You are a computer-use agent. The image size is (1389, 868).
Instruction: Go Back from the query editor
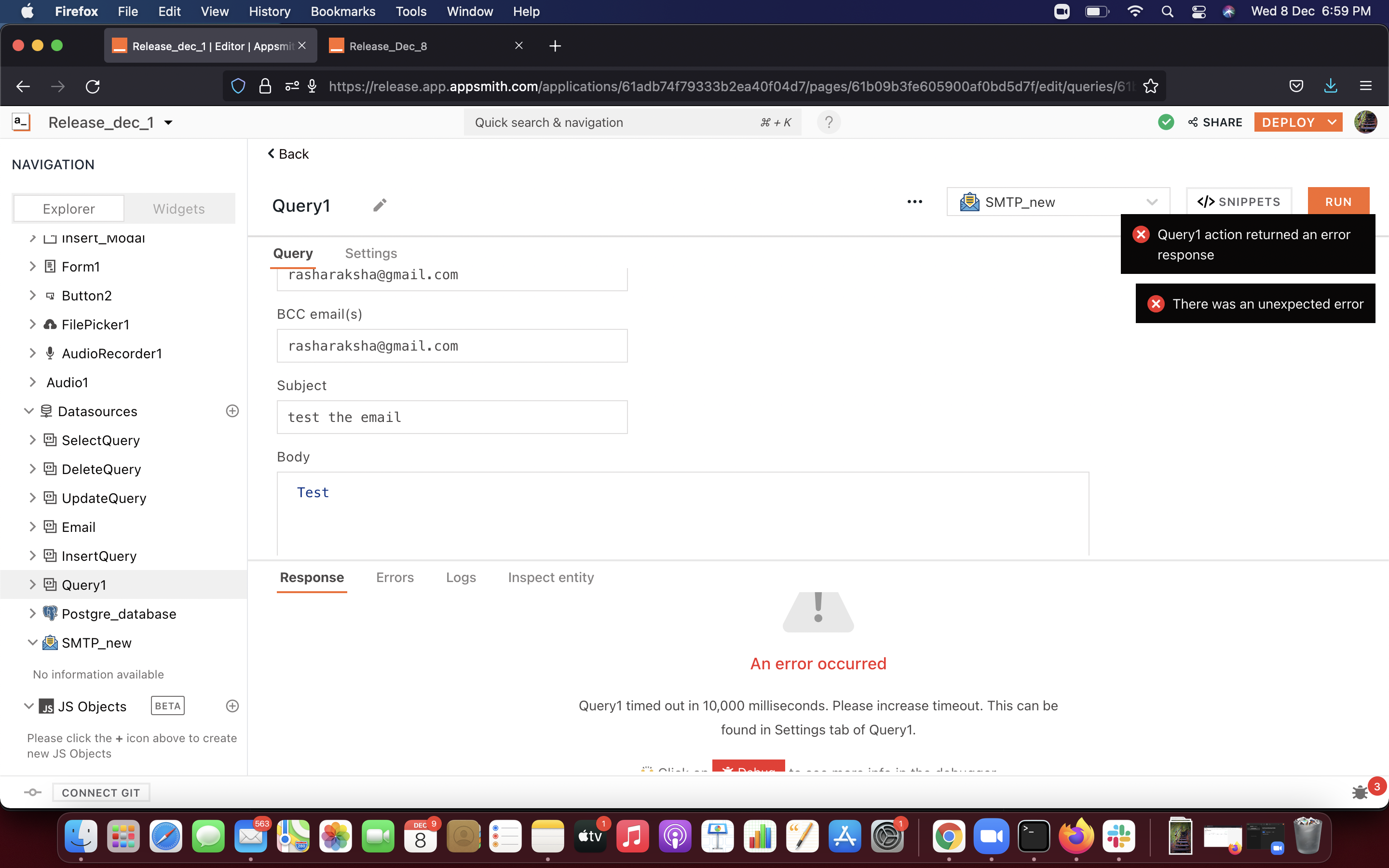coord(288,154)
